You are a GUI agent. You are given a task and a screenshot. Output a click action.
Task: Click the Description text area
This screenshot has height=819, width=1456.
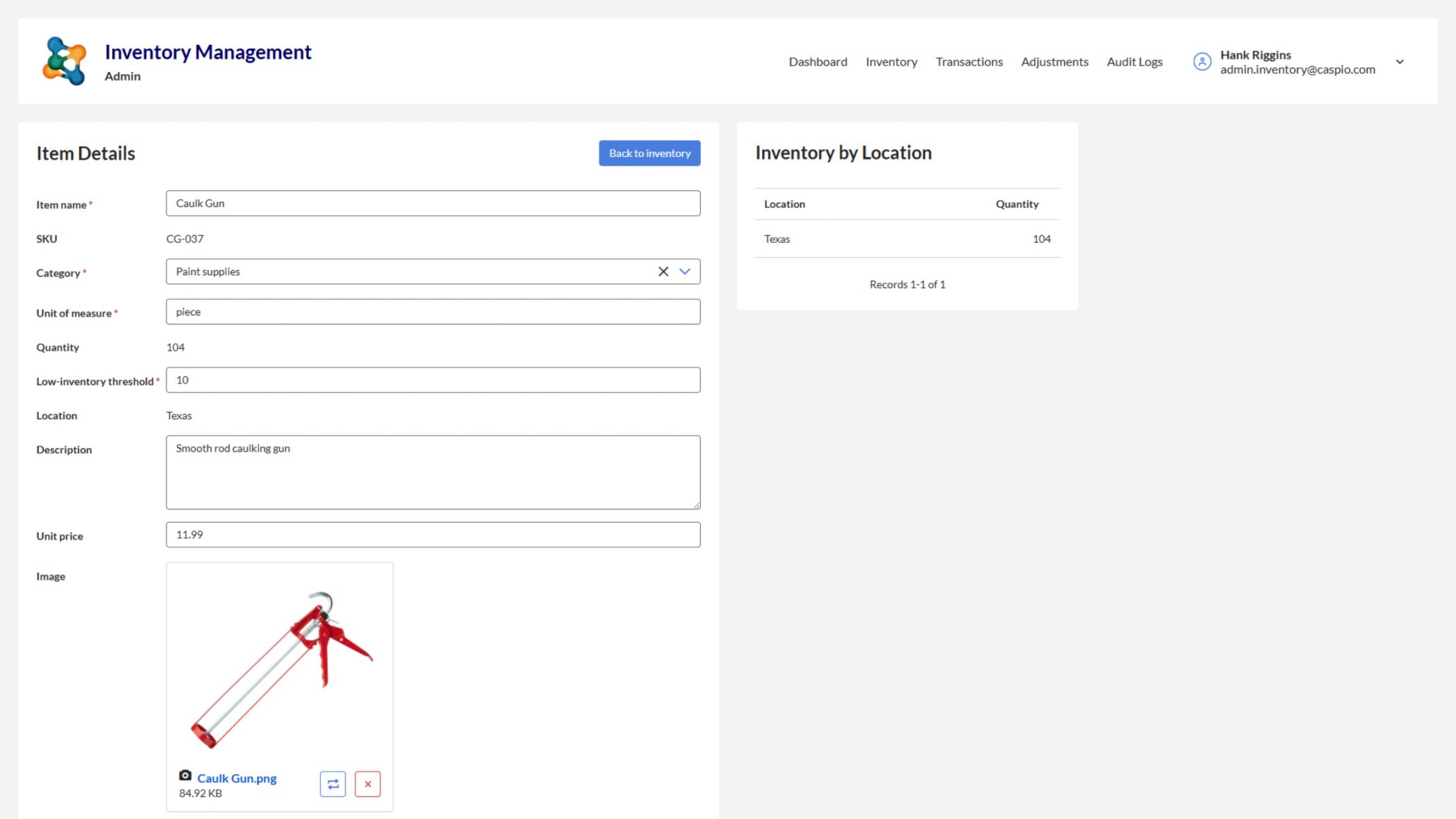point(432,471)
